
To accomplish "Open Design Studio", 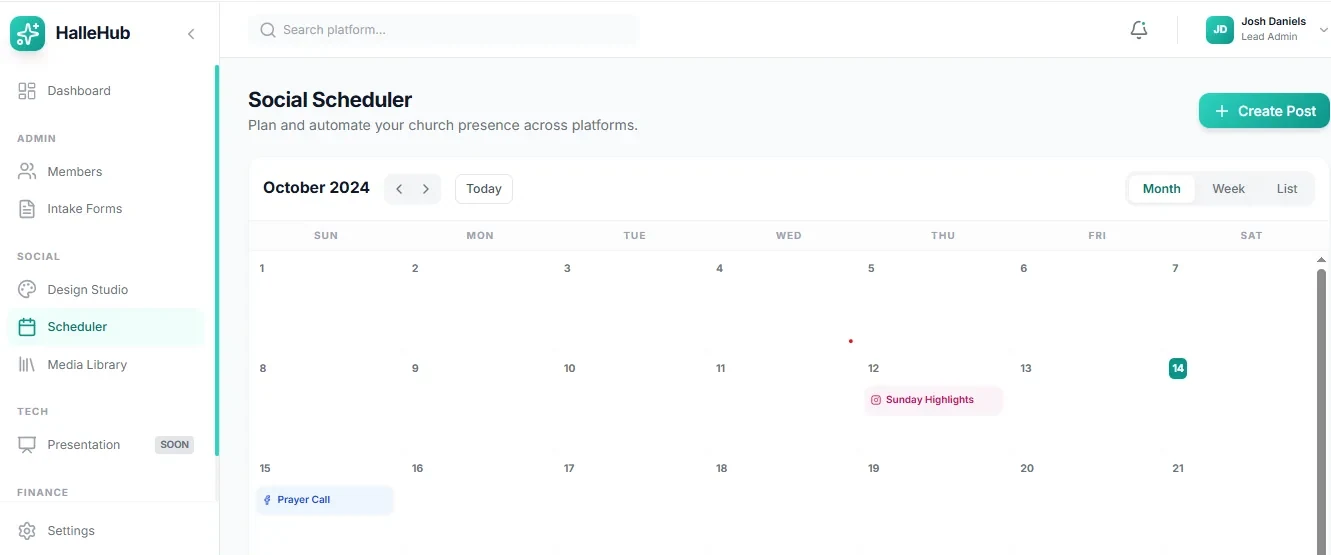I will [105, 290].
